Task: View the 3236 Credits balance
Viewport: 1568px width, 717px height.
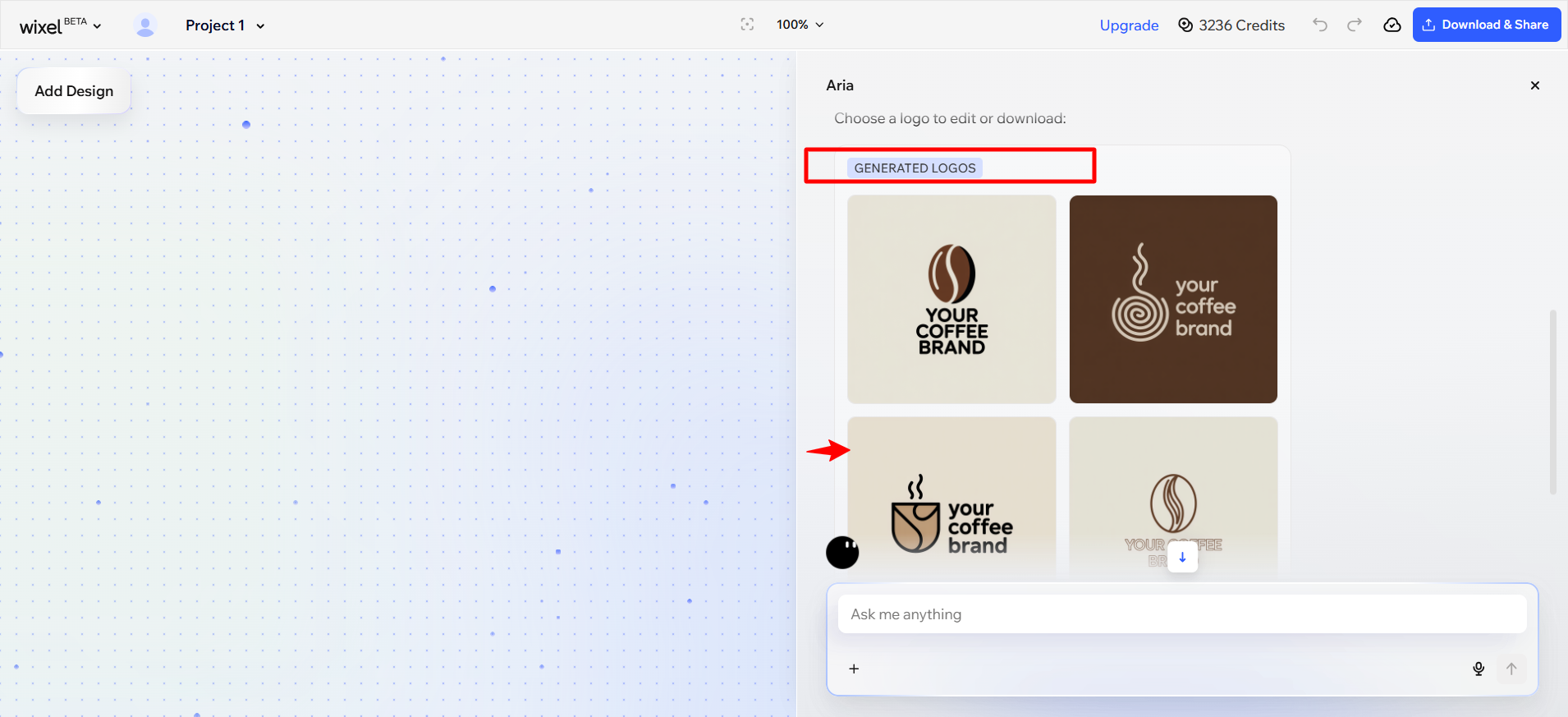Action: [x=1231, y=25]
